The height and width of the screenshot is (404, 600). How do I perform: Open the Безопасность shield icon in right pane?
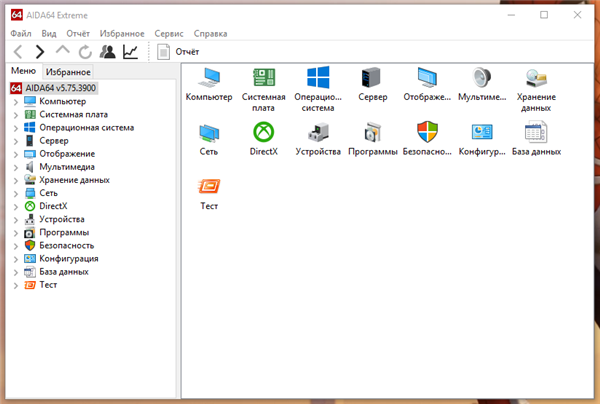[427, 132]
